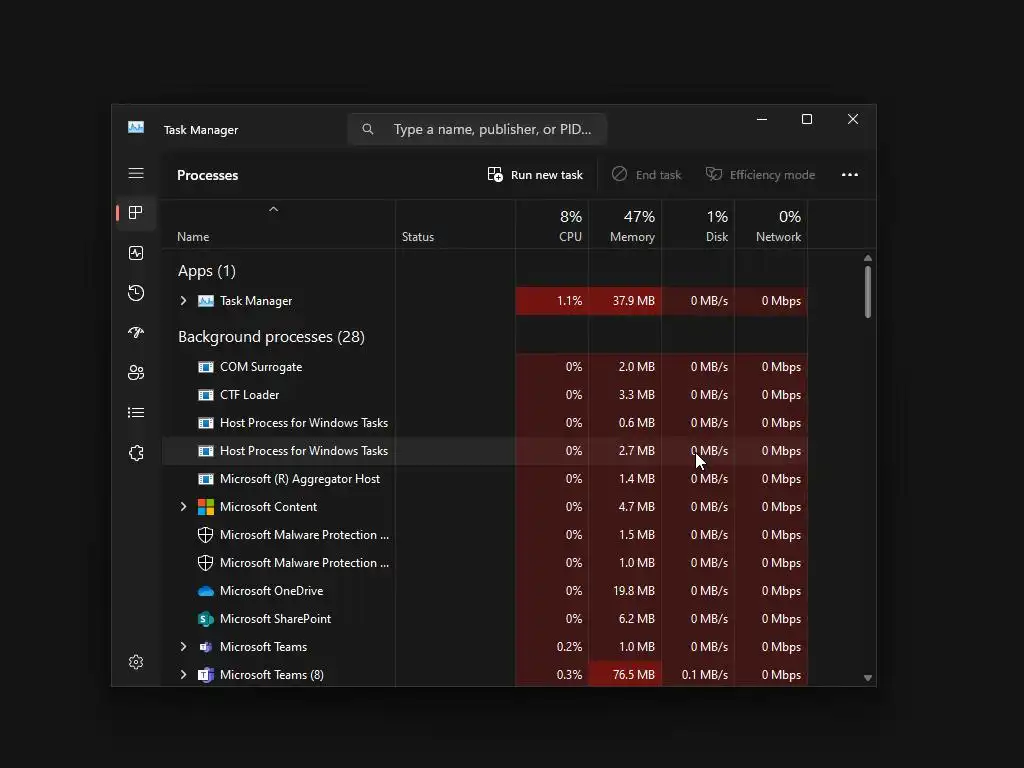Open the Performance sidebar icon
Image resolution: width=1024 pixels, height=768 pixels.
point(136,253)
